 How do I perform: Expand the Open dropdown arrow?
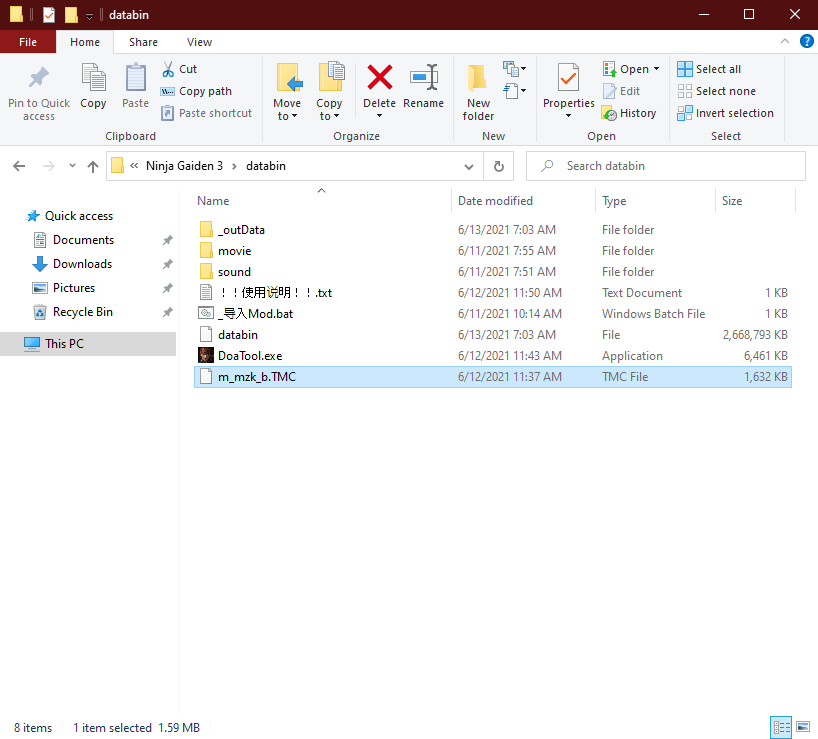pos(656,69)
